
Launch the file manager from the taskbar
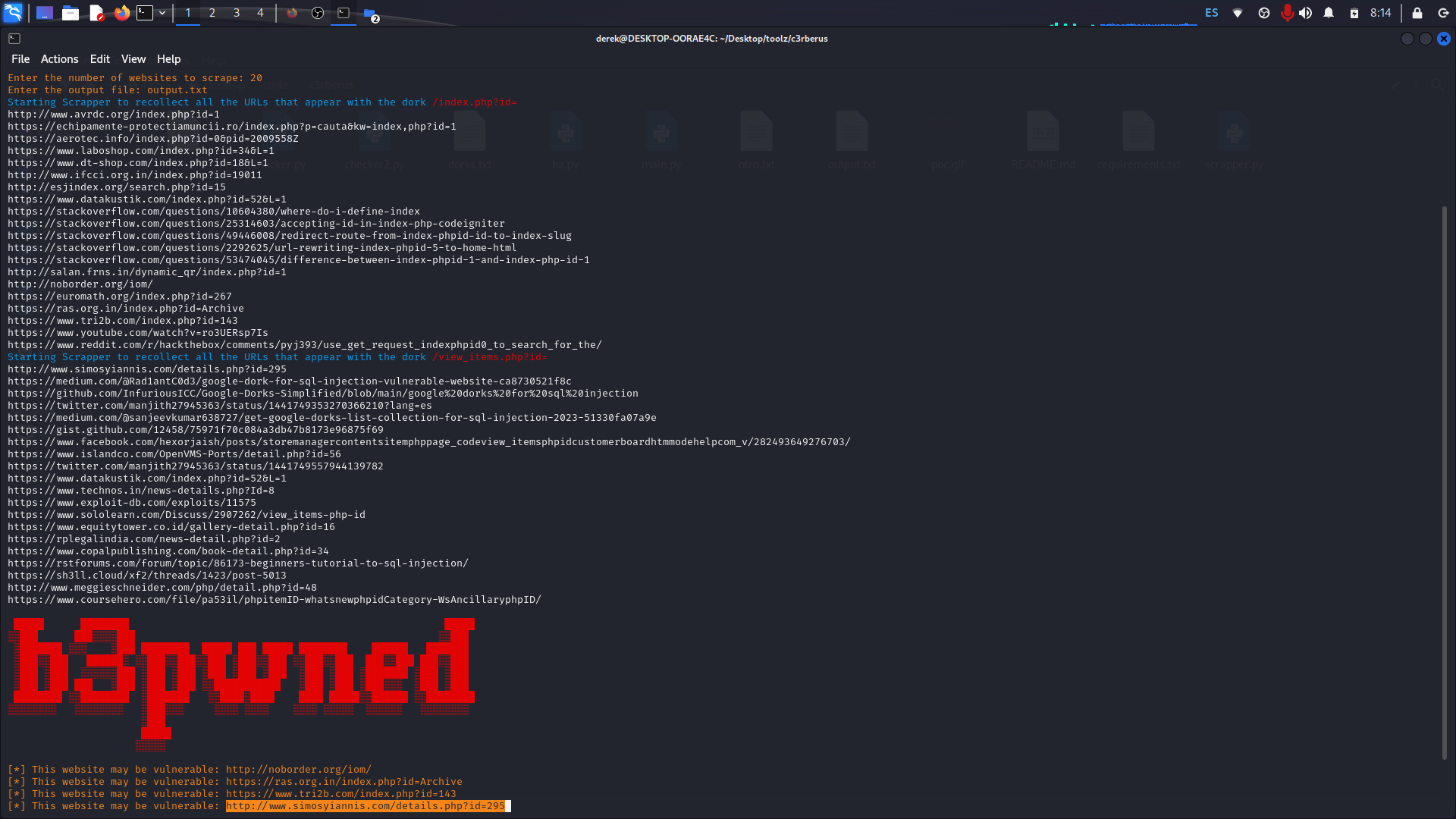coord(71,12)
